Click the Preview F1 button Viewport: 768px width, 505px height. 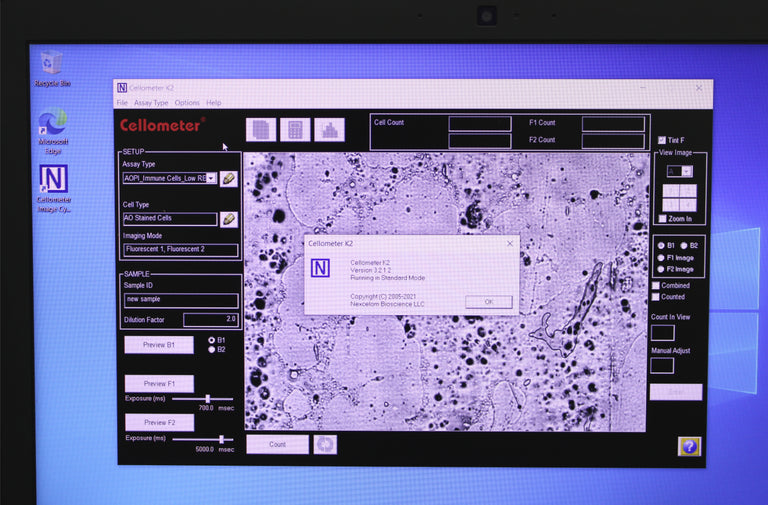pyautogui.click(x=159, y=383)
